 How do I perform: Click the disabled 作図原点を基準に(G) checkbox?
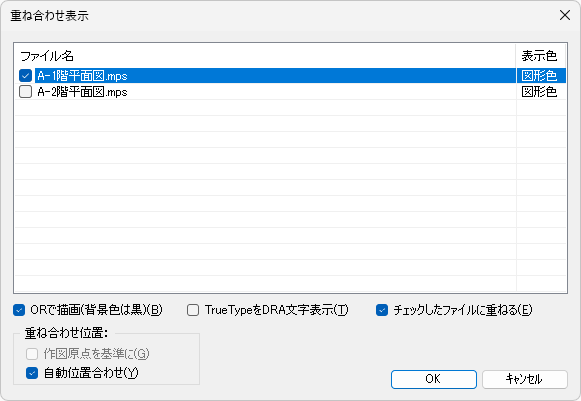pyautogui.click(x=32, y=354)
